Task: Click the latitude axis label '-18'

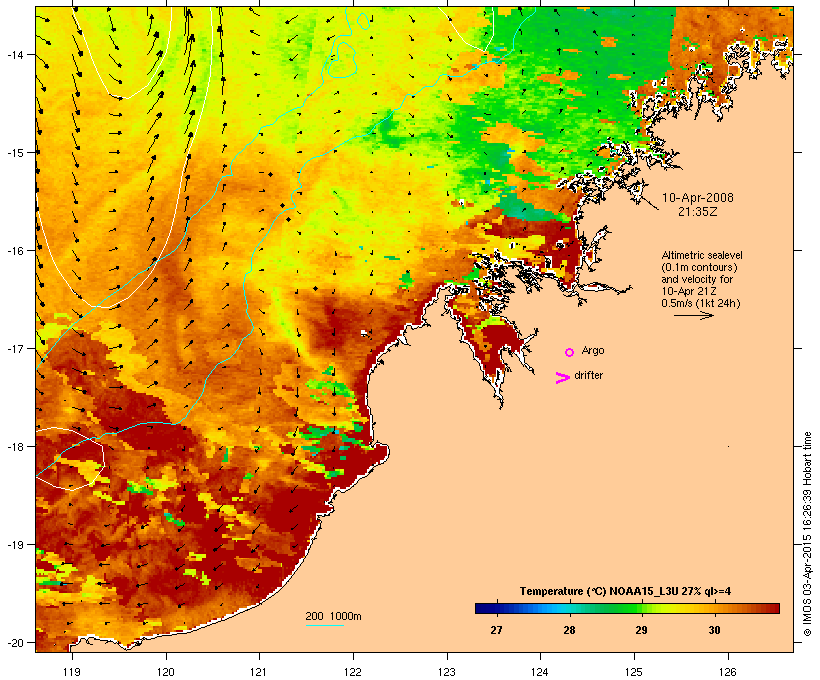Action: tap(14, 446)
